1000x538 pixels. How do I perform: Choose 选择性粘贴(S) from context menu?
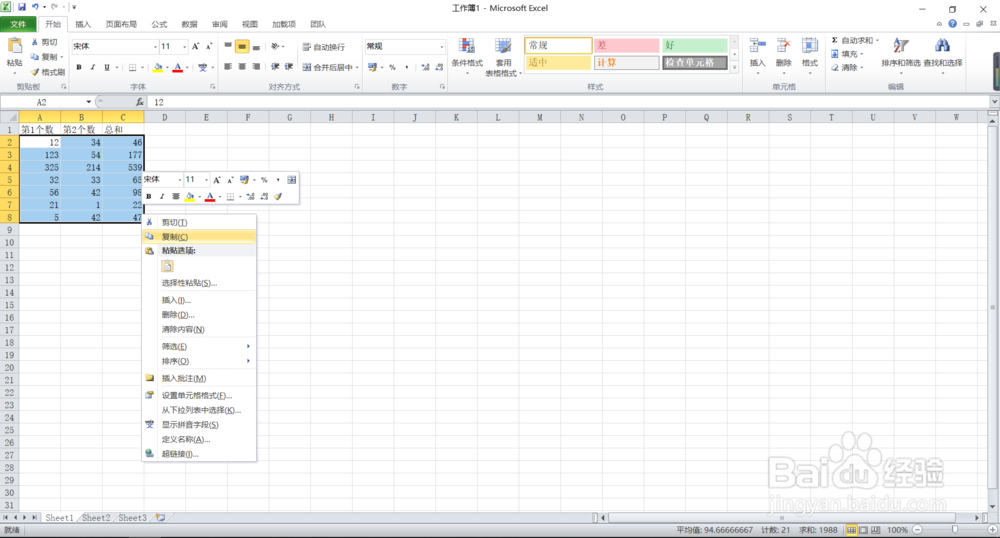pyautogui.click(x=199, y=283)
